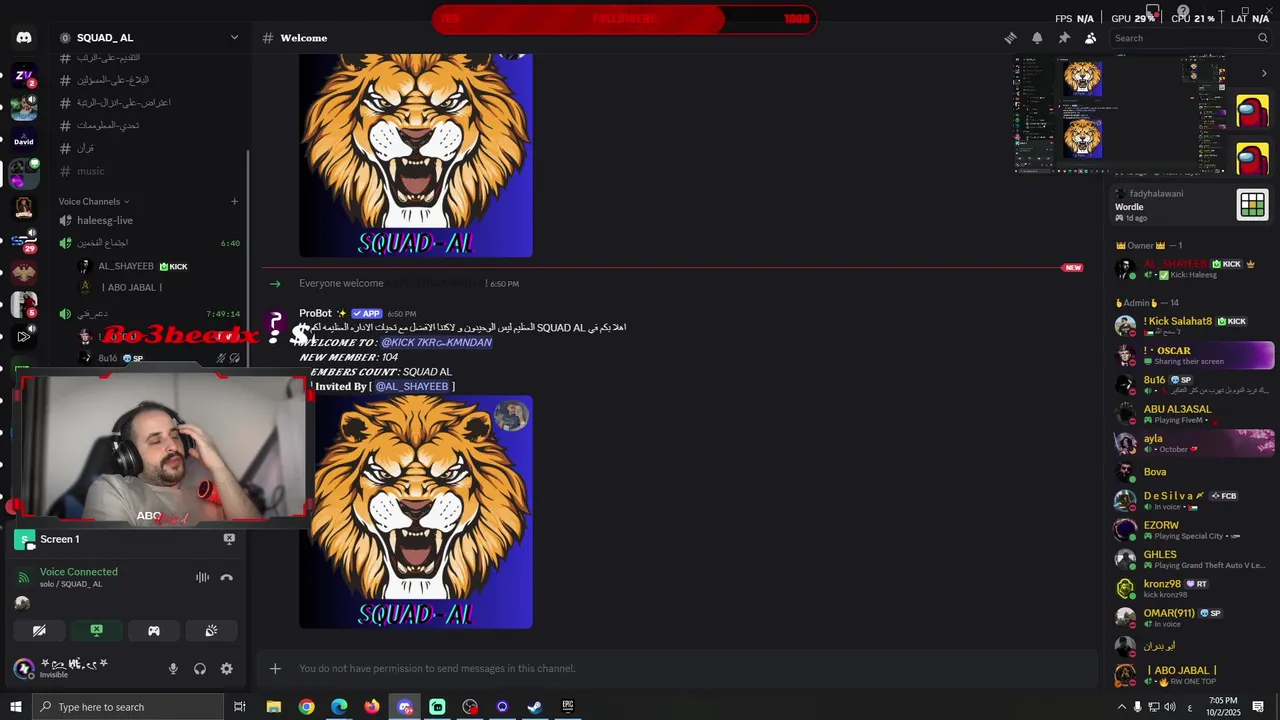Toggle noise suppression waveform icon
This screenshot has height=720, width=1280.
tap(202, 577)
